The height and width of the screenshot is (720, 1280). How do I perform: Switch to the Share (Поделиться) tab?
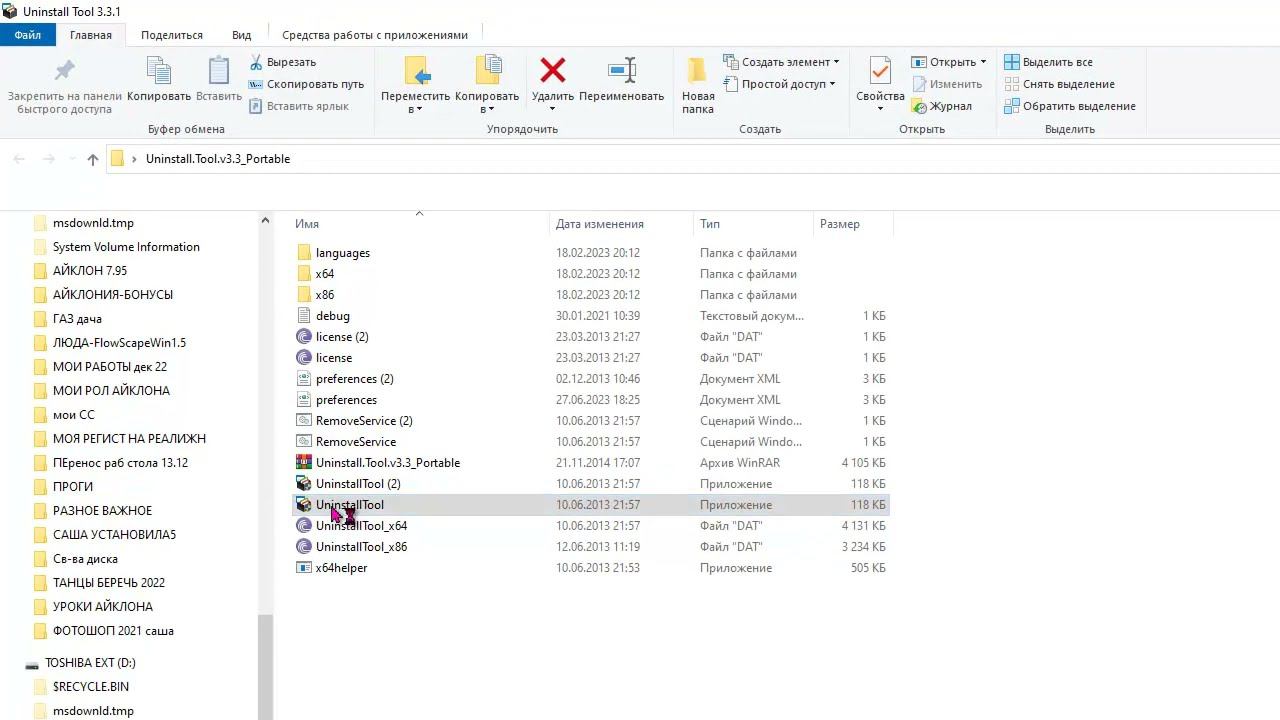(172, 35)
